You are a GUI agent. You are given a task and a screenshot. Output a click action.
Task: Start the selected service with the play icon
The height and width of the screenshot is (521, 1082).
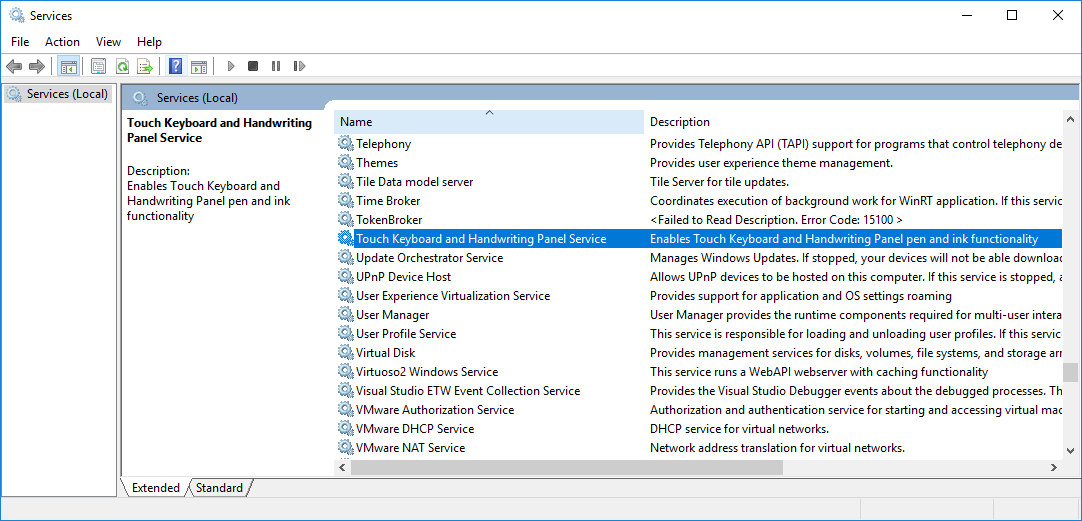coord(231,66)
